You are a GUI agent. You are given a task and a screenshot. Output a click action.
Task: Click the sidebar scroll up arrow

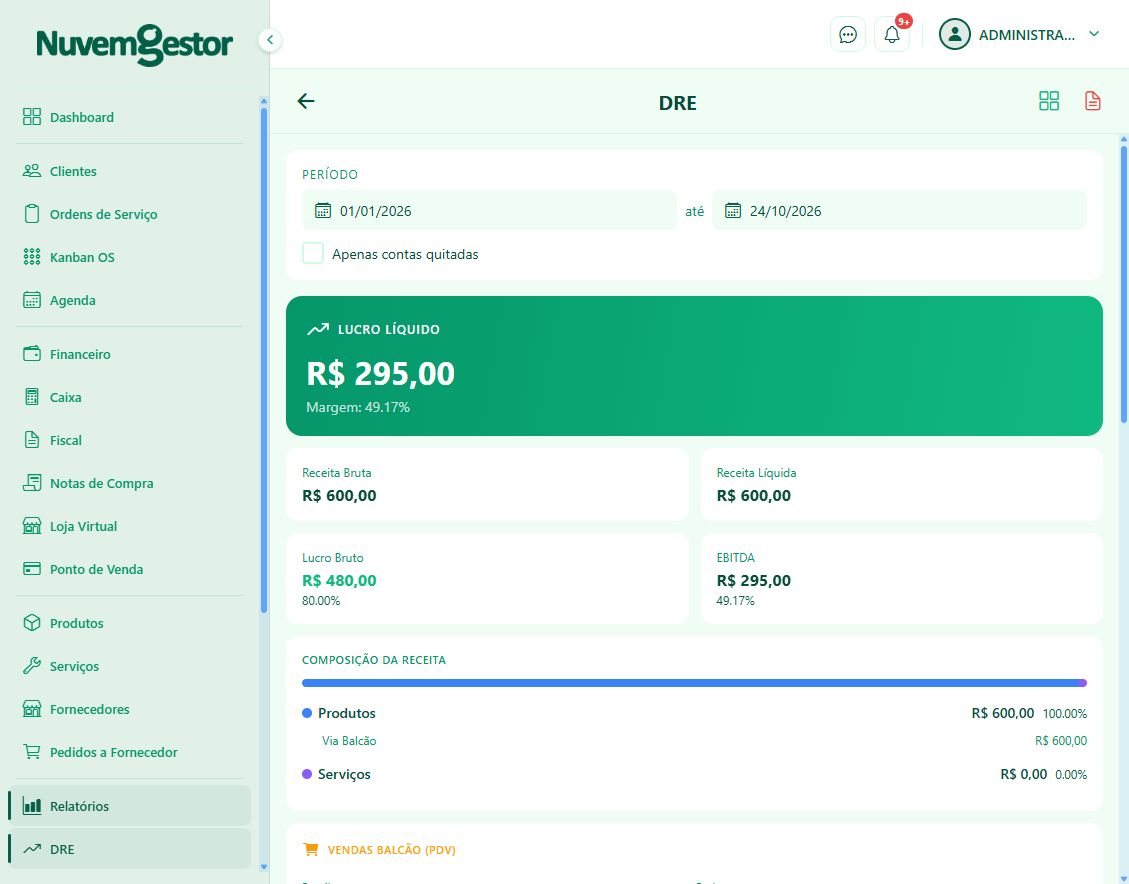[x=264, y=101]
